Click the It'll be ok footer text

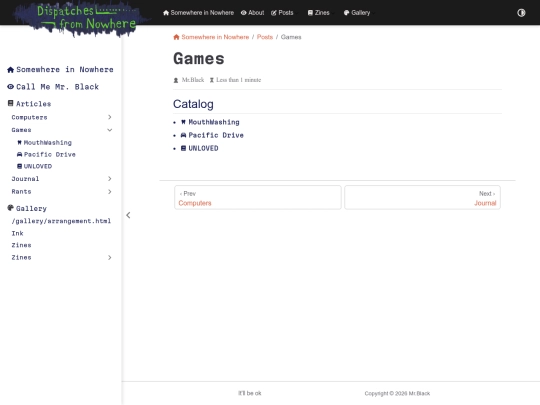pos(250,393)
